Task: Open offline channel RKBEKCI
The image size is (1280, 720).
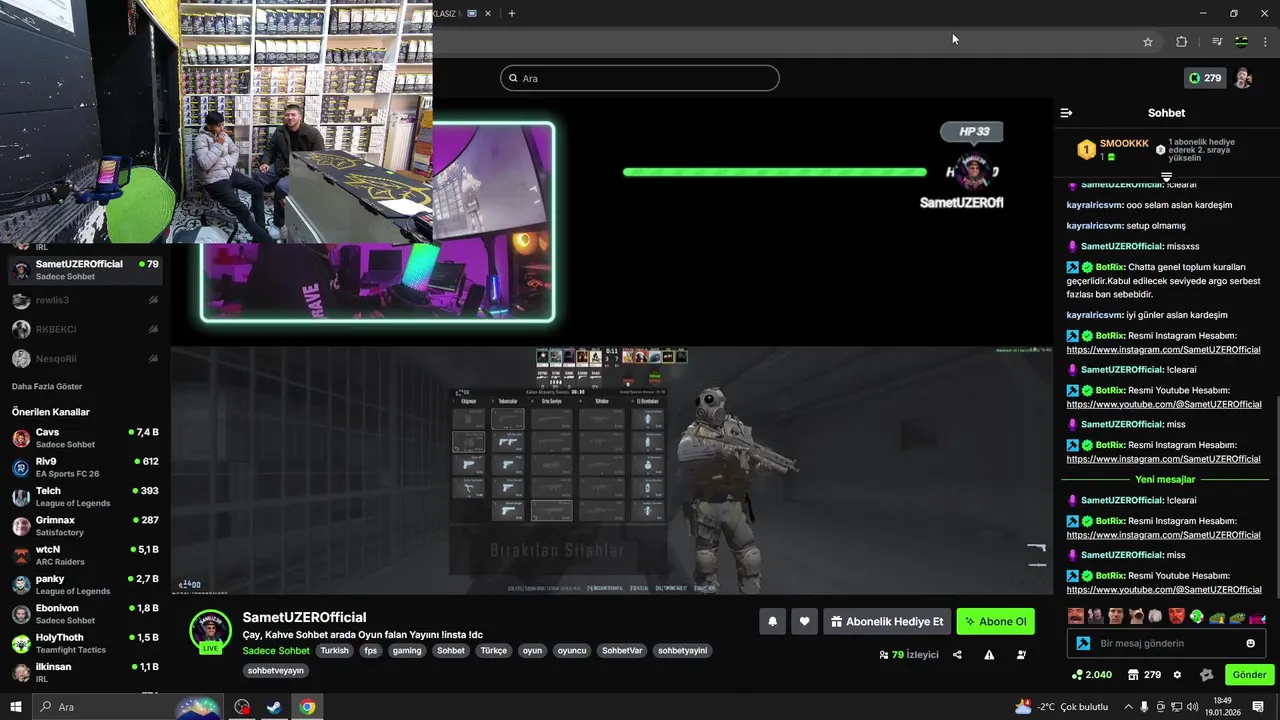Action: tap(85, 329)
